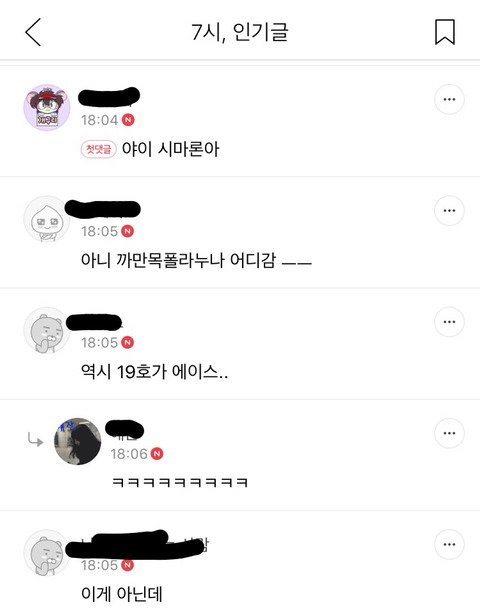The height and width of the screenshot is (614, 480).
Task: Open the photo avatar of the reply commenter
Action: coord(77,441)
